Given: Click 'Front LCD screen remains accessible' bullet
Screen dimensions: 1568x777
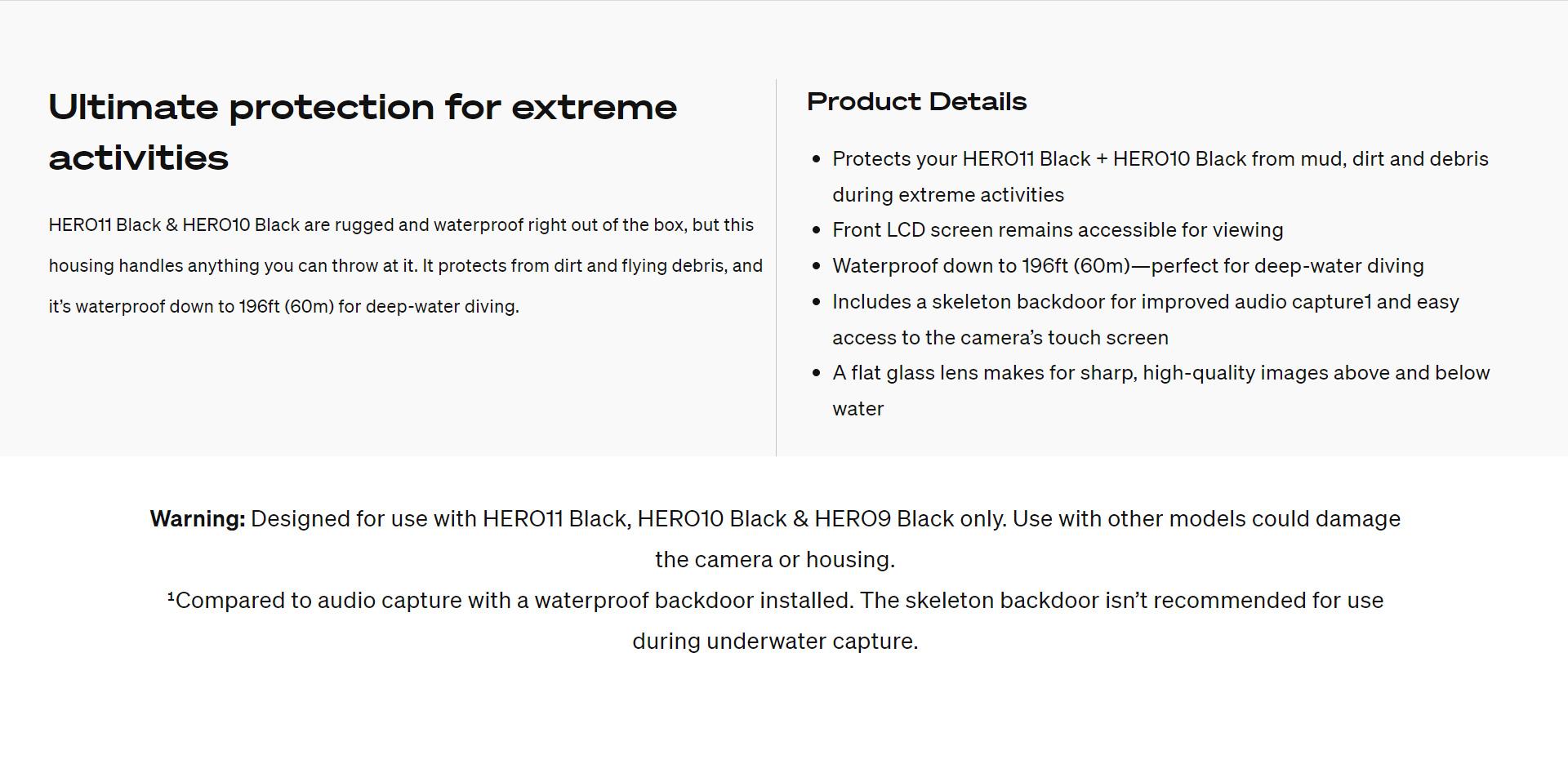Looking at the screenshot, I should 1058,230.
